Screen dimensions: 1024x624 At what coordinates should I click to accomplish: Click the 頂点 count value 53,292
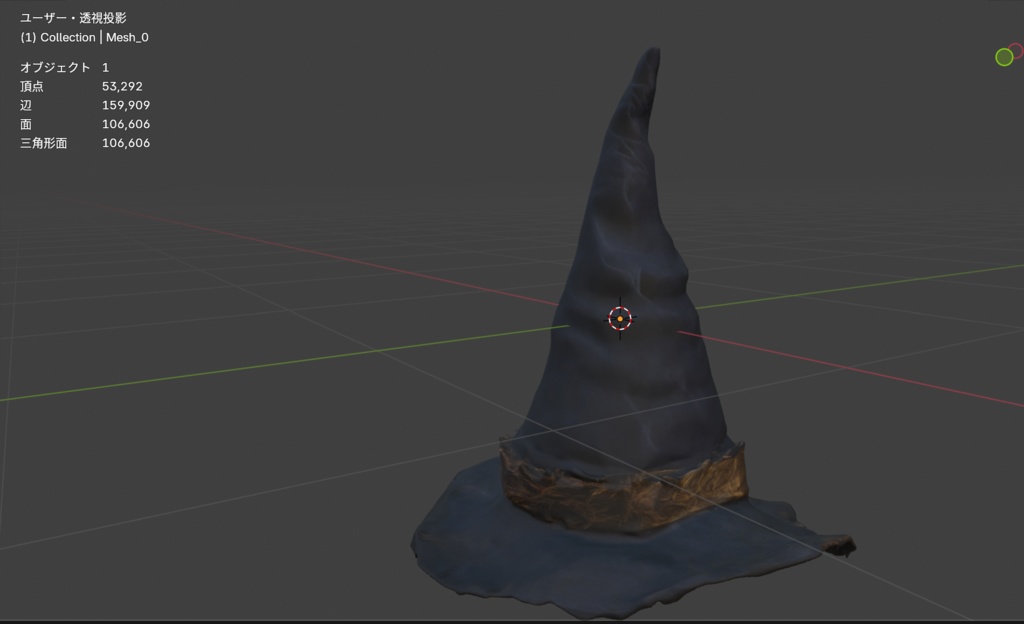click(122, 86)
